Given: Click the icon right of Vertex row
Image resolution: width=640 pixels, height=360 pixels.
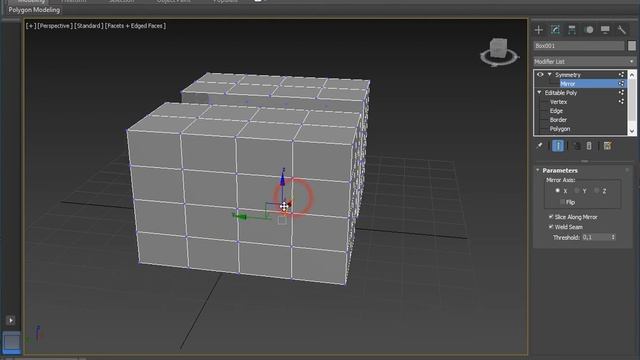Looking at the screenshot, I should point(622,102).
